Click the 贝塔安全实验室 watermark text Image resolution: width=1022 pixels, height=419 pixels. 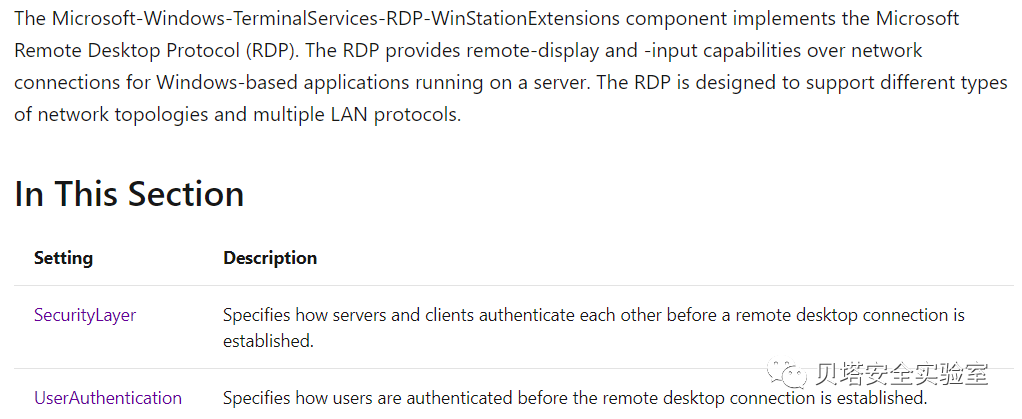click(x=902, y=375)
